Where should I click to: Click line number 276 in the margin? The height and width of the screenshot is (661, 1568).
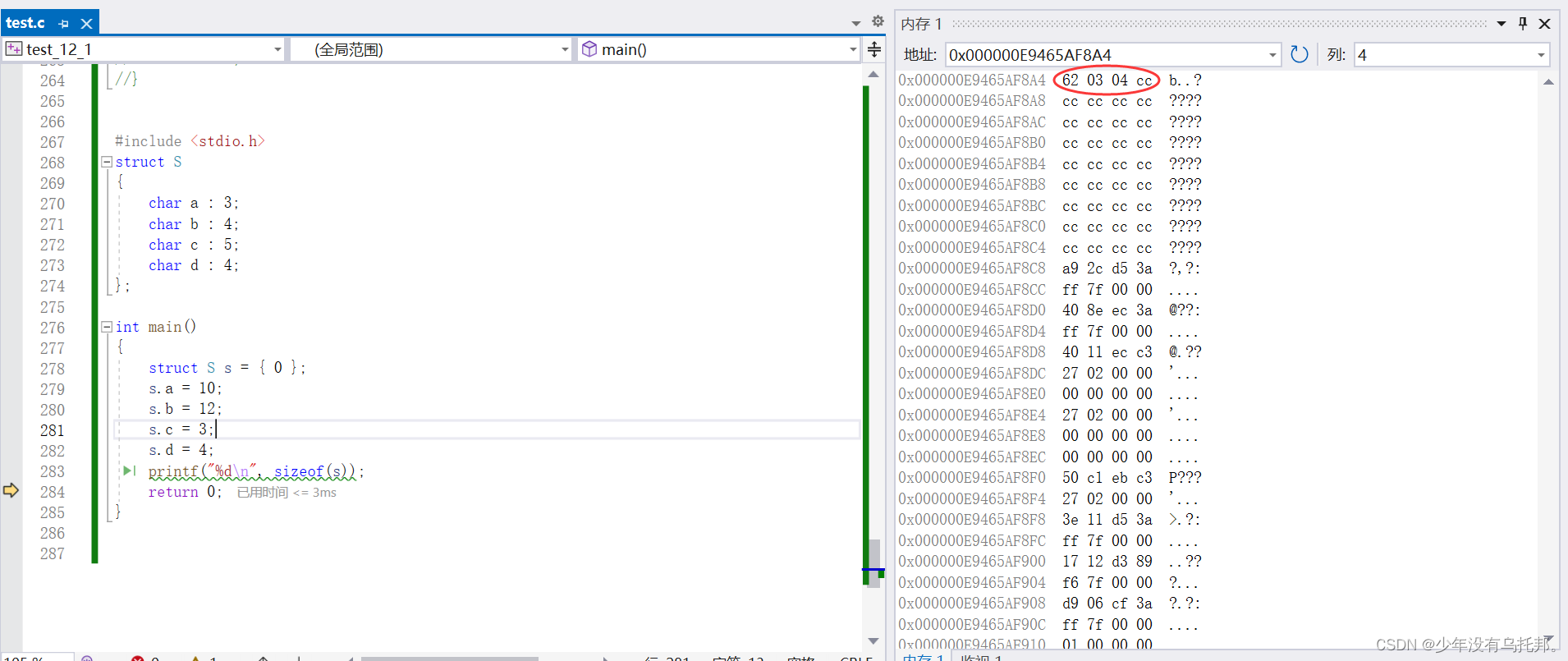click(53, 328)
